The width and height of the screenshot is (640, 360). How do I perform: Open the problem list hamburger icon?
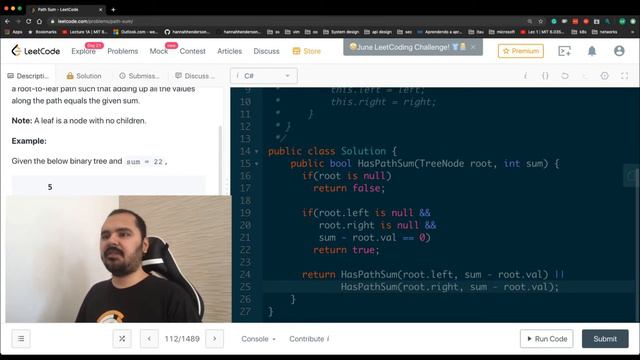tap(21, 339)
